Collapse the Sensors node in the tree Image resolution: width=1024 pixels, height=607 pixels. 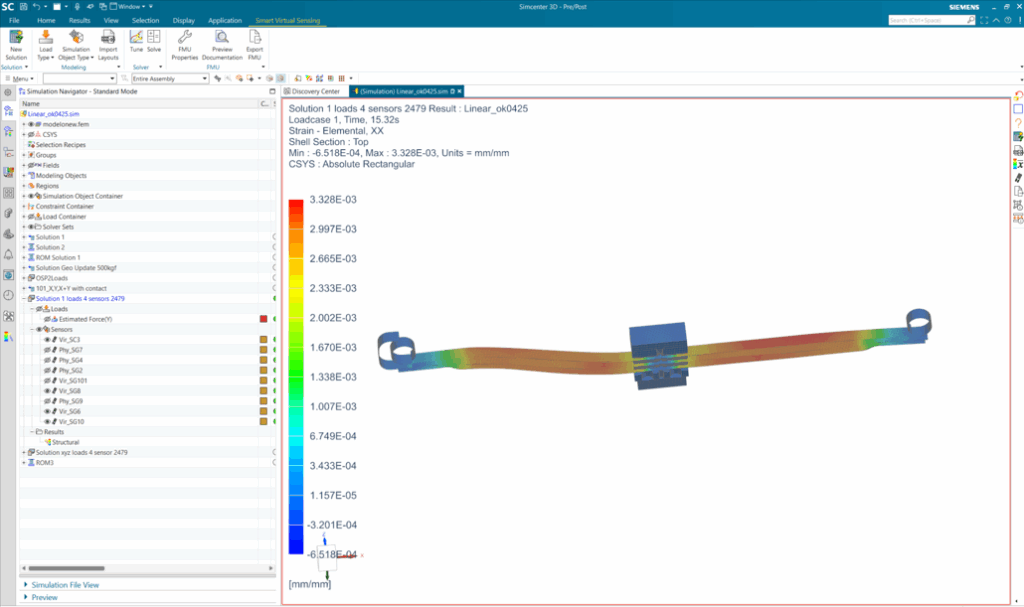(32, 329)
